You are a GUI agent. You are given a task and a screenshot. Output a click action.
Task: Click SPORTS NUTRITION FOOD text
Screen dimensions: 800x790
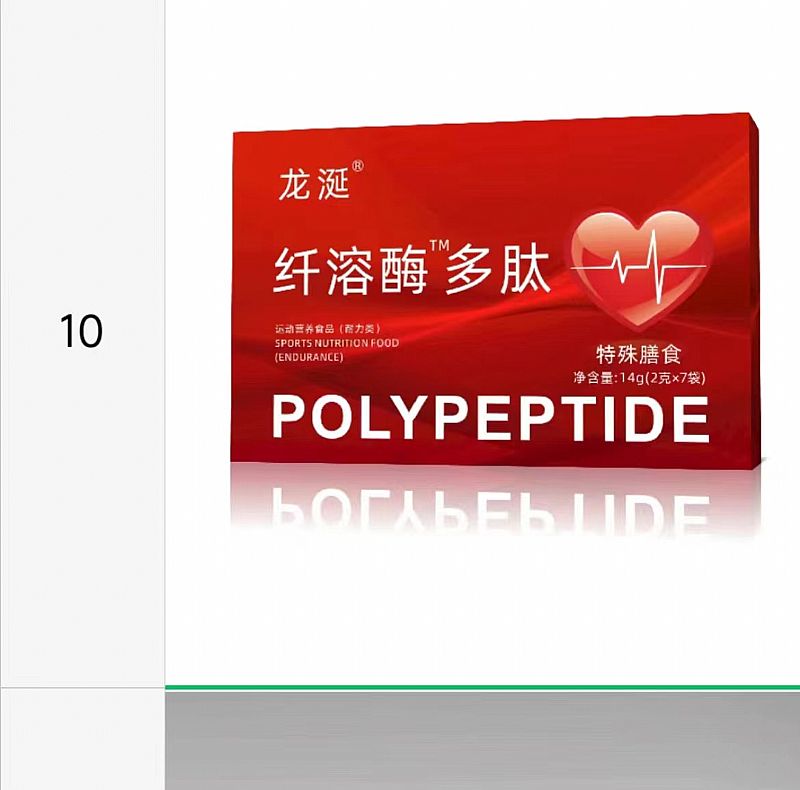[x=337, y=343]
